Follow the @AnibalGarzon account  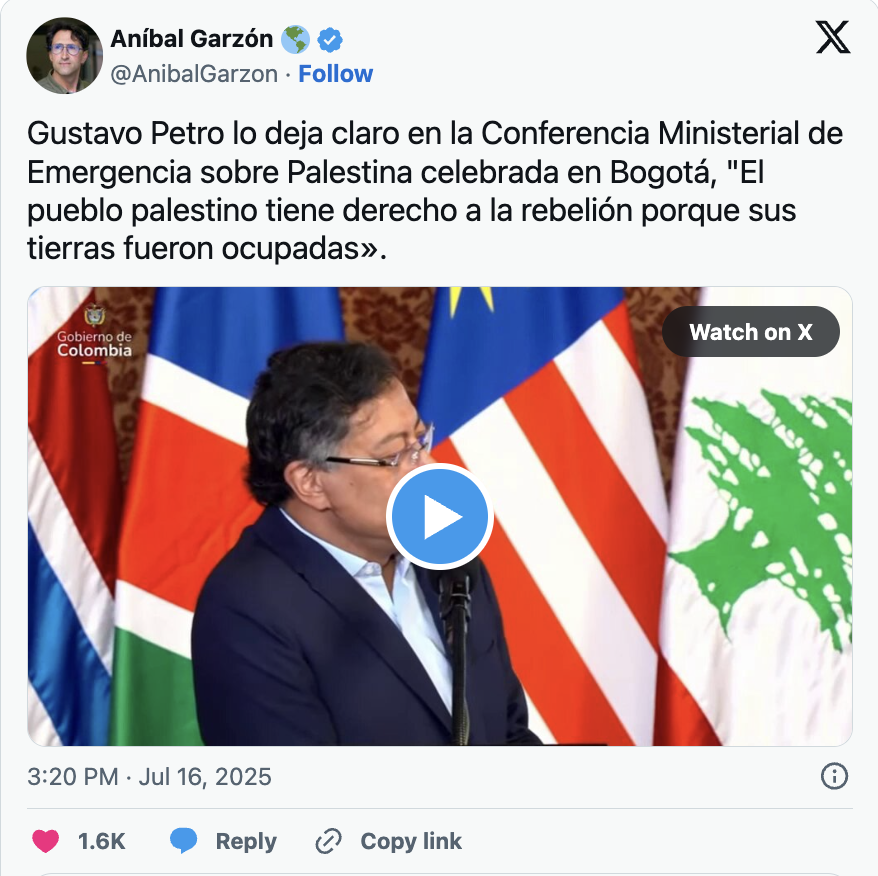click(335, 73)
